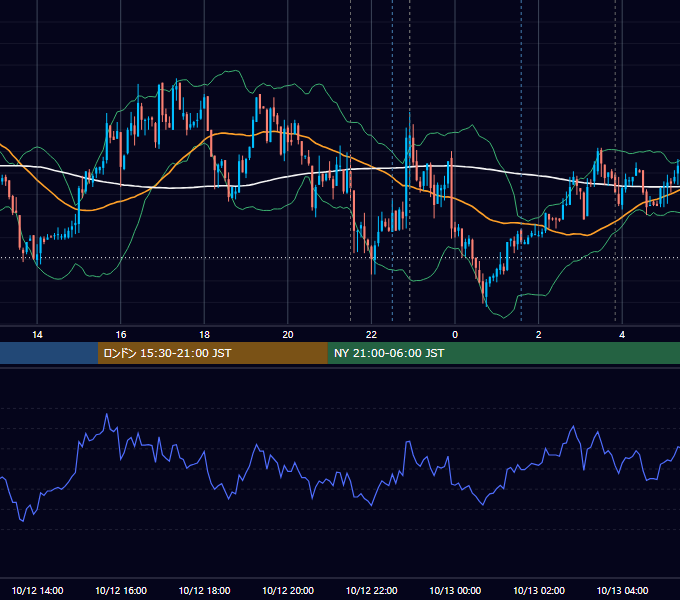
Task: Click the 10/13 00:00 date label
Action: pyautogui.click(x=455, y=590)
